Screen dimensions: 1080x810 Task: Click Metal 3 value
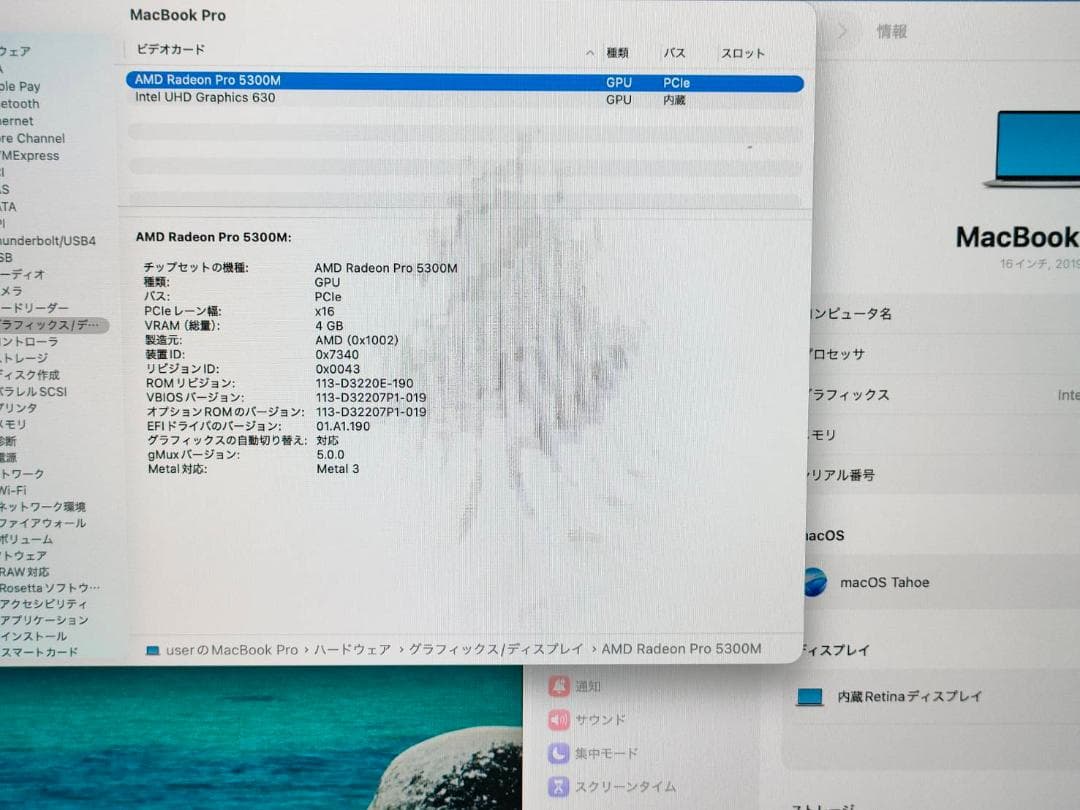(338, 469)
